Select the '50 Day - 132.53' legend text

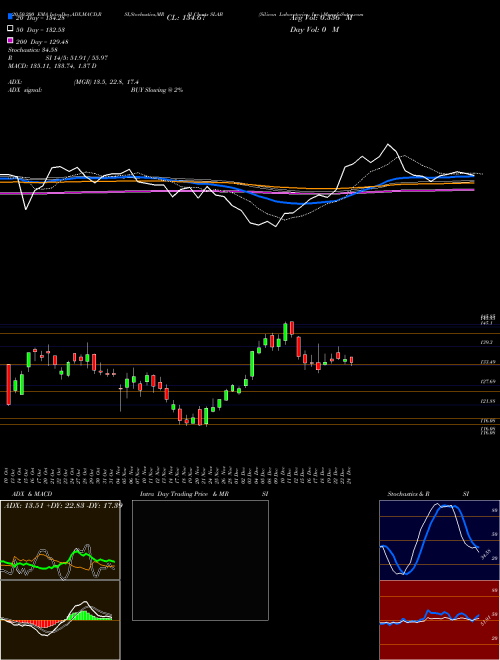tap(40, 29)
